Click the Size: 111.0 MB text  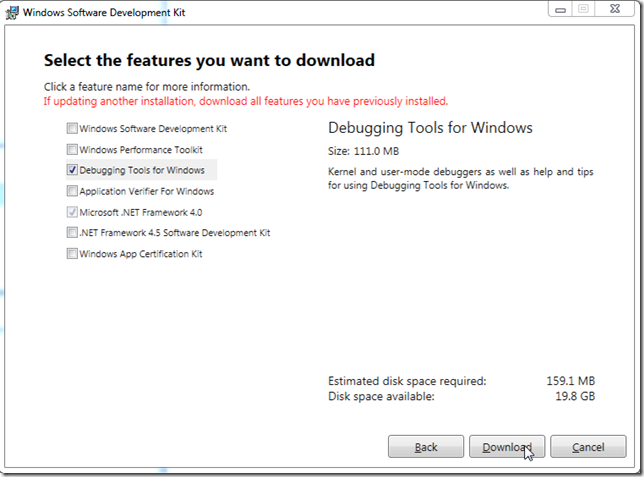click(x=363, y=151)
